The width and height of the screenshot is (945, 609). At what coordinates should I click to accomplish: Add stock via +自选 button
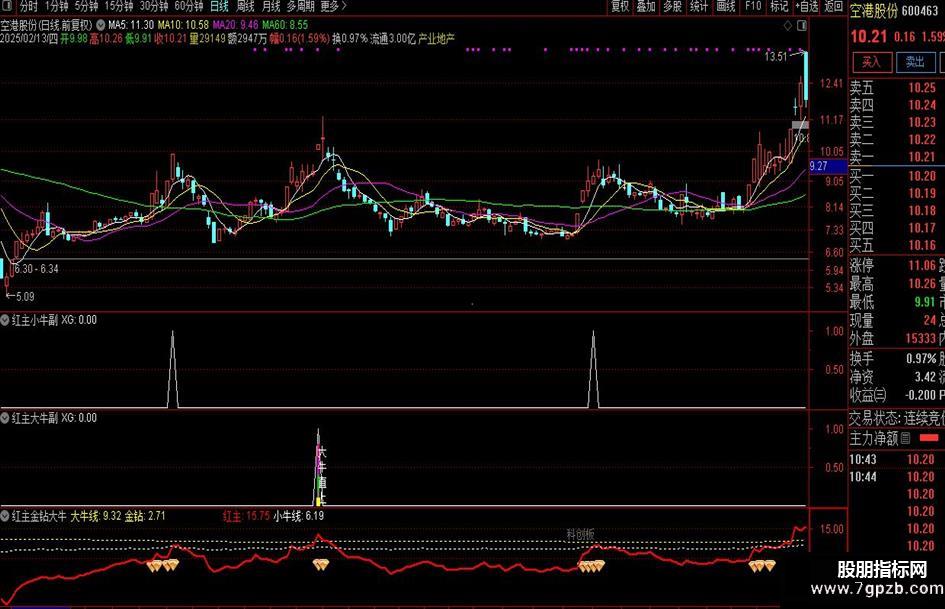(x=806, y=6)
